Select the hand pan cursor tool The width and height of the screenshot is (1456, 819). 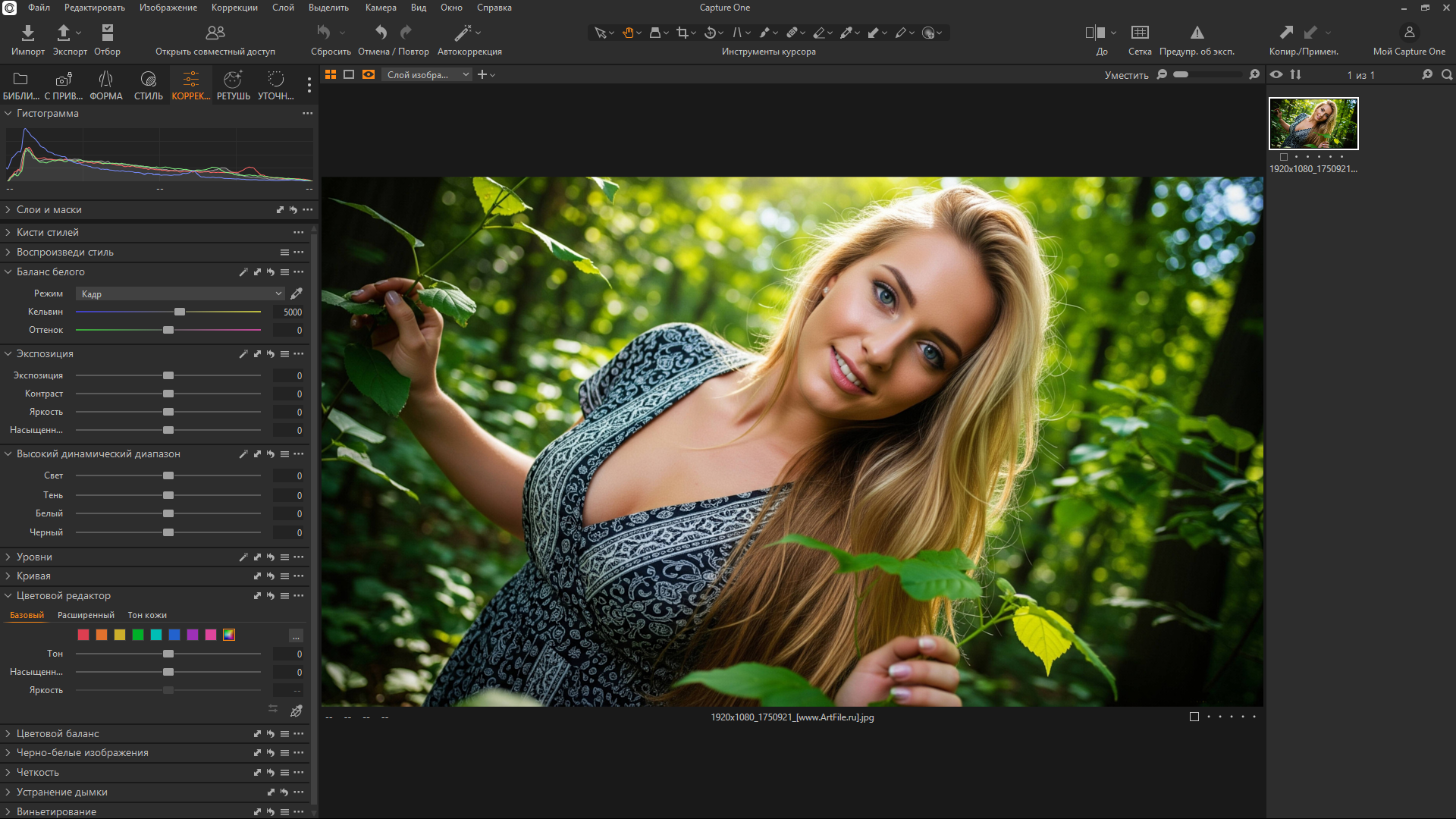point(628,33)
